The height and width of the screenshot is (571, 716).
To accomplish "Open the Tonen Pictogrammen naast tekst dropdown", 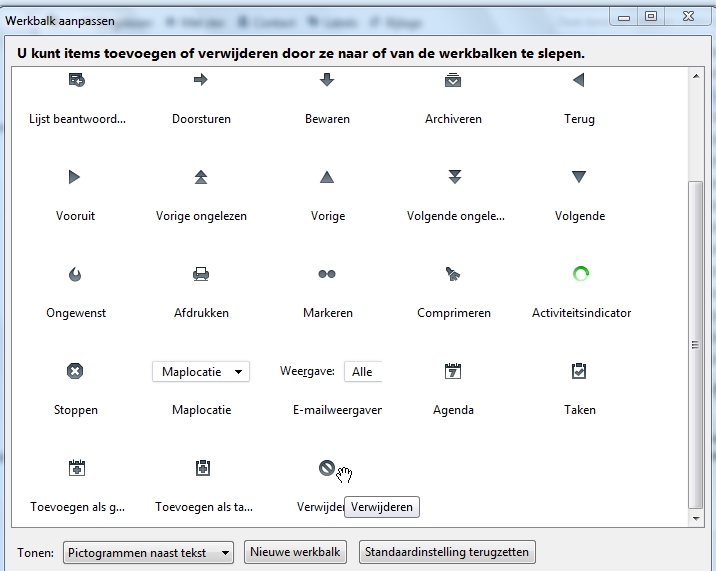I will (x=148, y=553).
